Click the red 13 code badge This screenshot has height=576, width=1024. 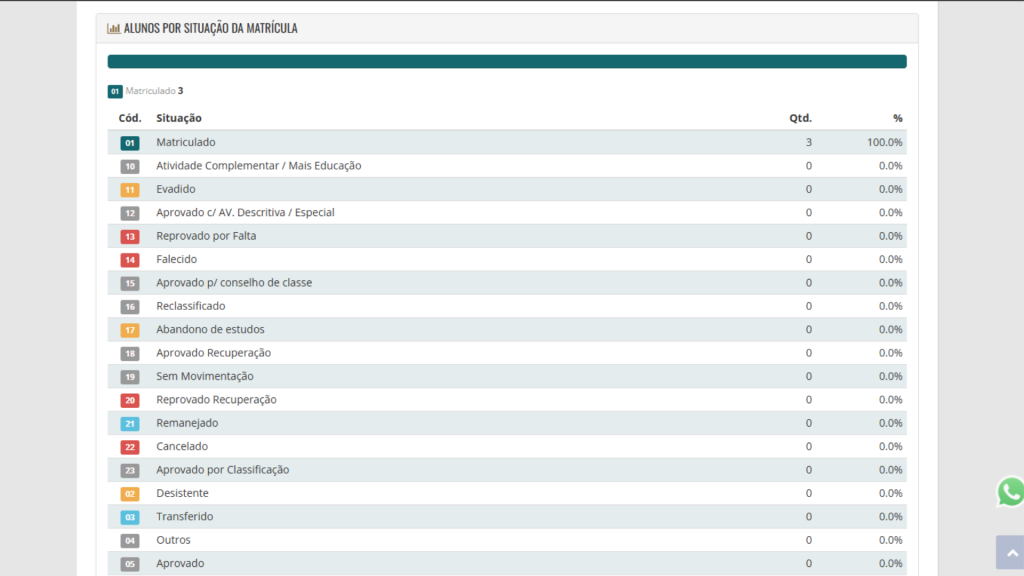click(x=130, y=237)
